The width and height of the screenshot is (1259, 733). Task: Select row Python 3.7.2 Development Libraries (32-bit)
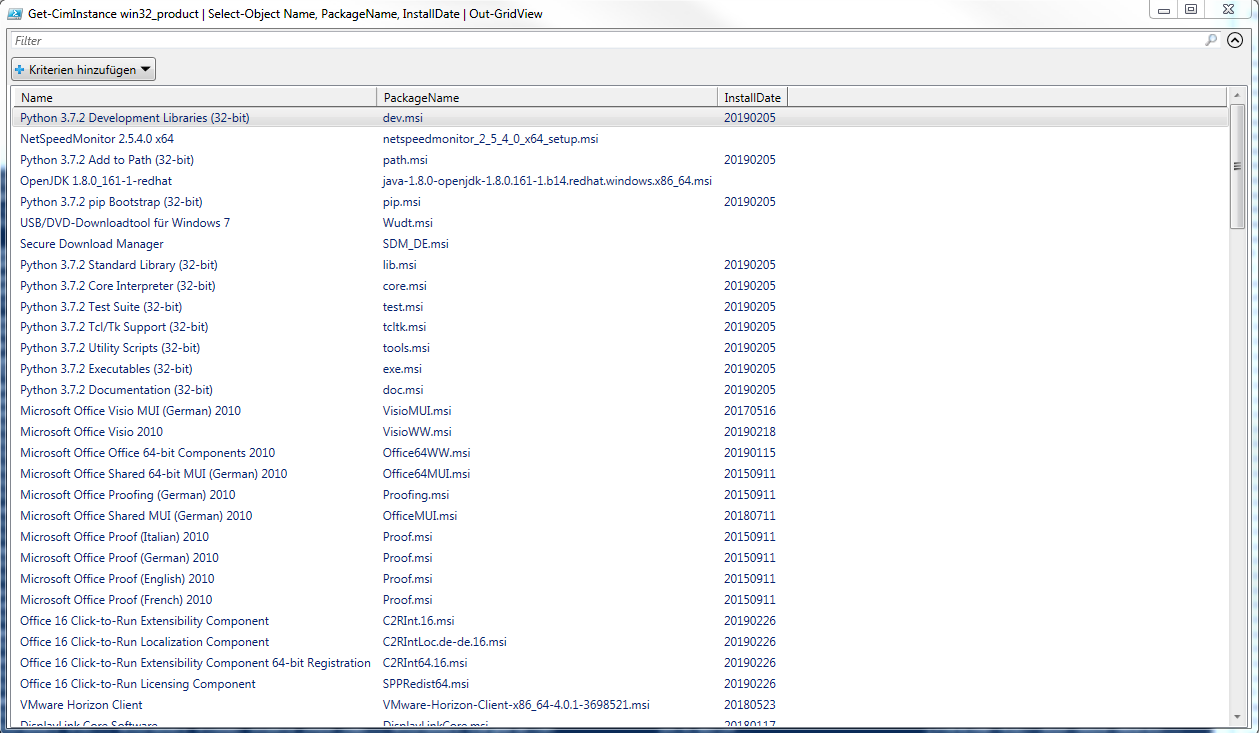click(620, 118)
